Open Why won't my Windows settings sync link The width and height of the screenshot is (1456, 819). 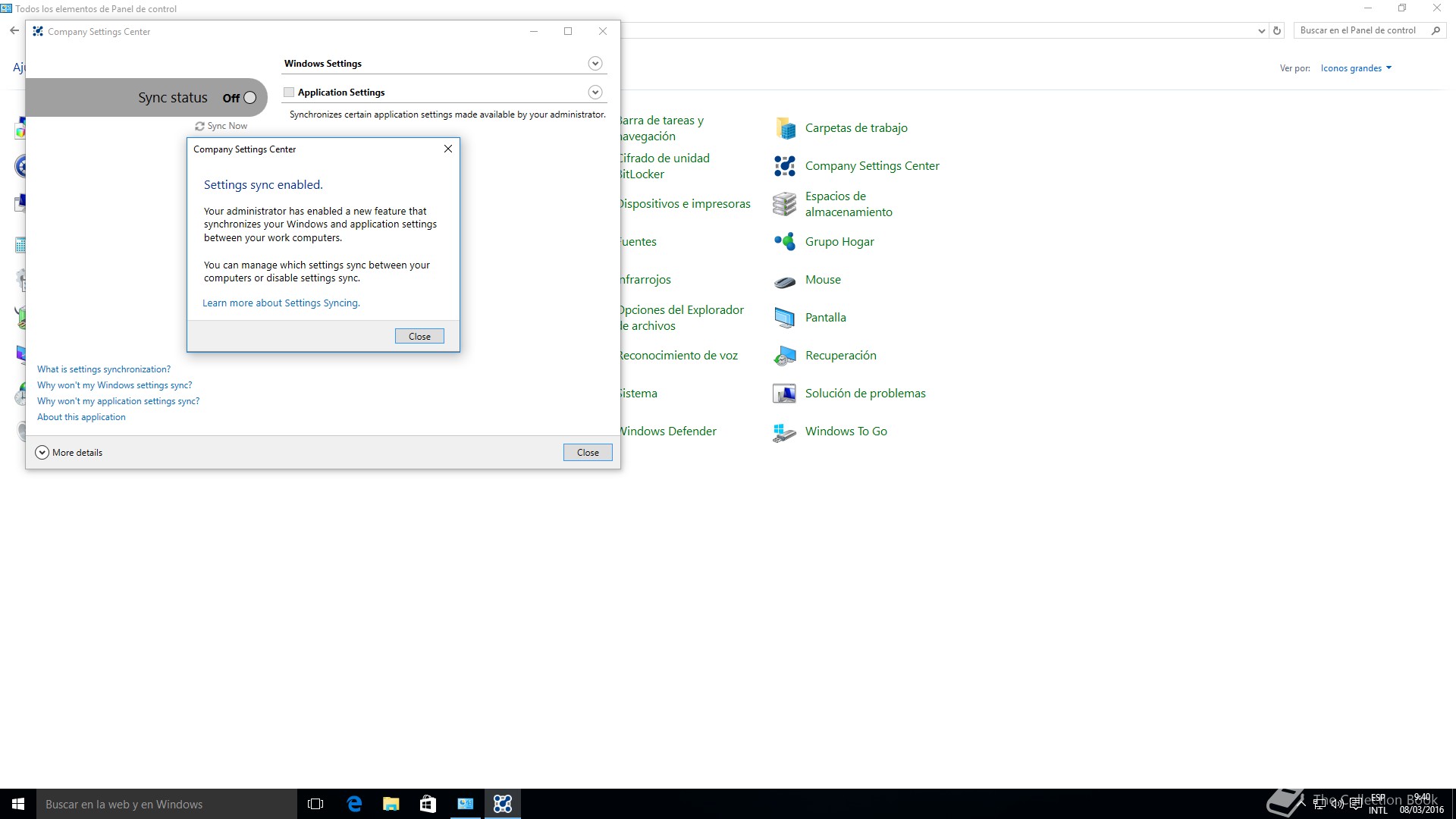115,385
